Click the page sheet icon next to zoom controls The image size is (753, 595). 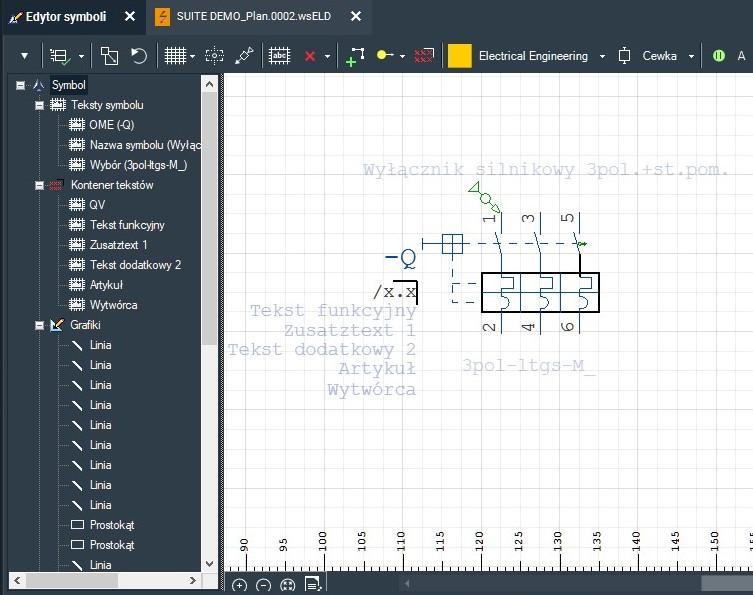pos(313,584)
